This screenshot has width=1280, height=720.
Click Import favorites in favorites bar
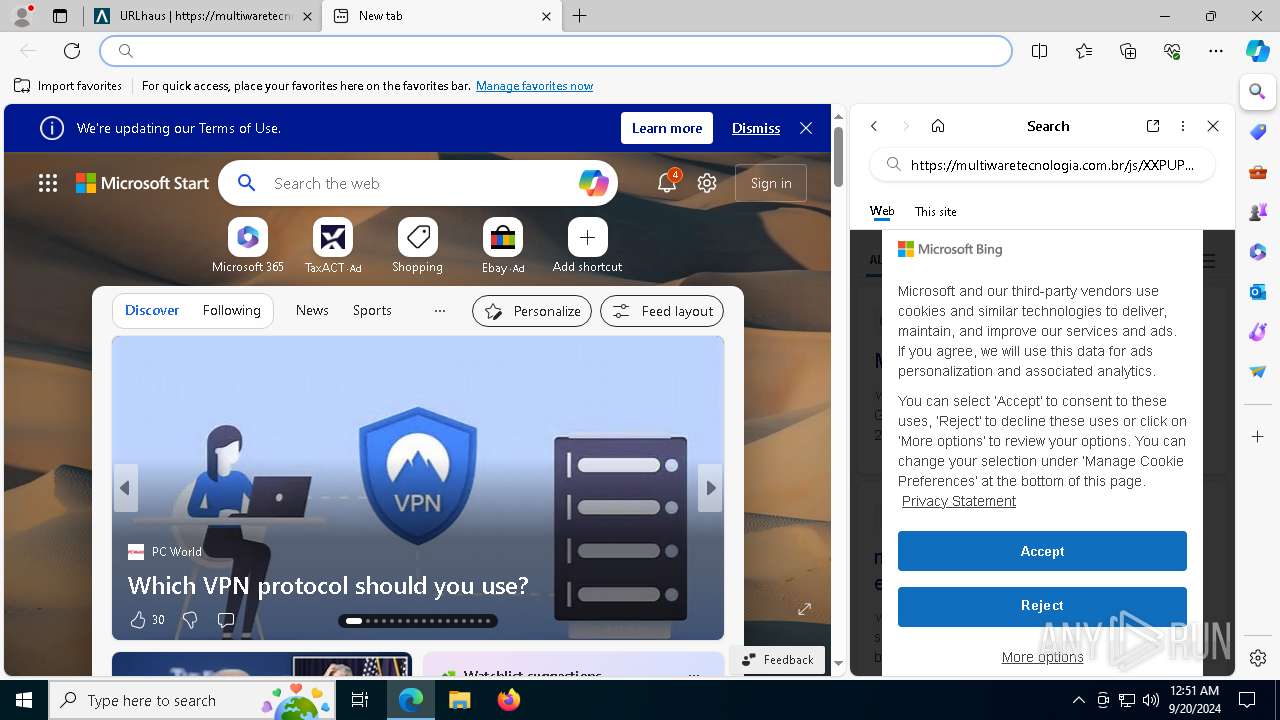coord(68,86)
